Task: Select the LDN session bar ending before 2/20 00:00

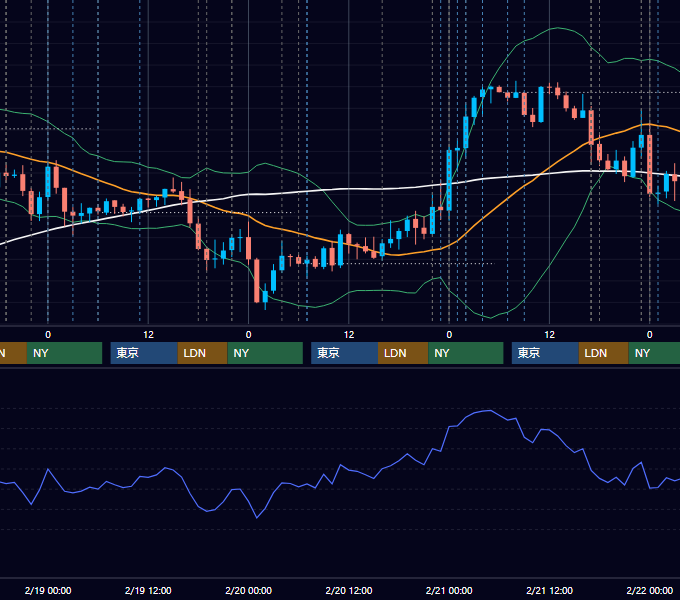Action: [x=203, y=353]
